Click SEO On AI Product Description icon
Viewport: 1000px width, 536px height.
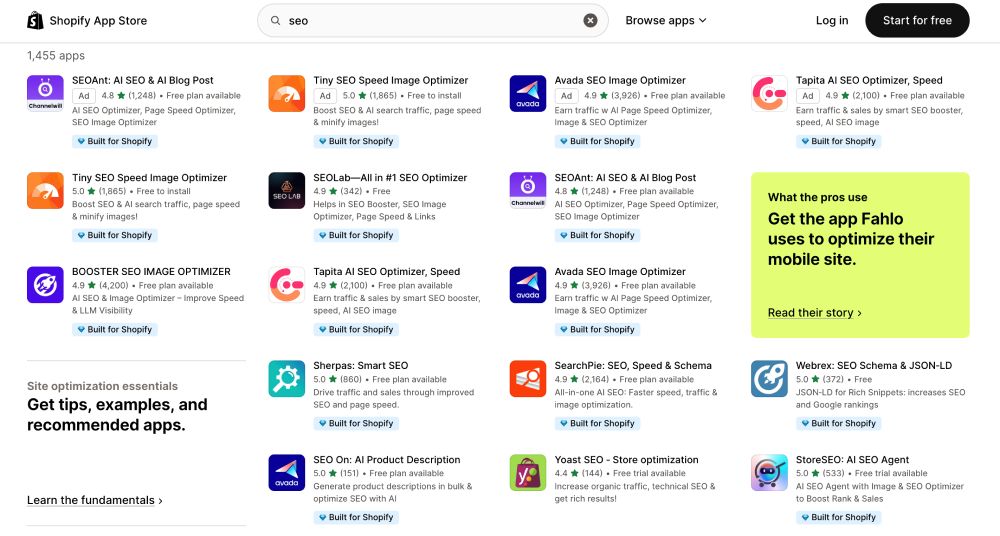click(286, 472)
